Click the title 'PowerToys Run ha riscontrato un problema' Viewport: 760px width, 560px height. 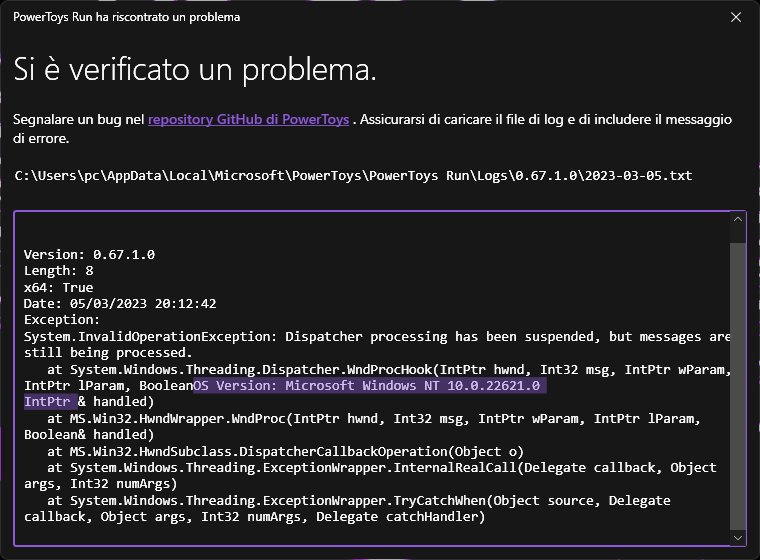pos(127,17)
